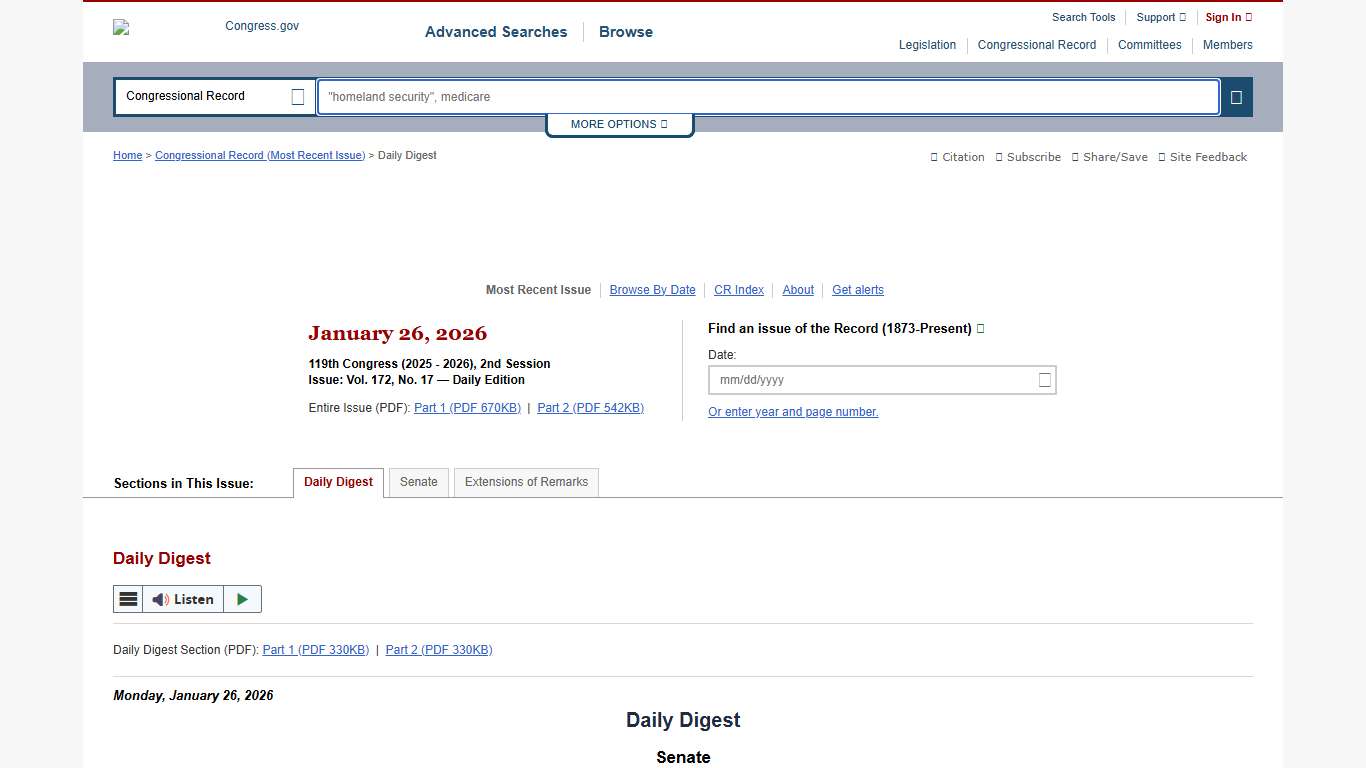Open the Support dropdown menu
Screen dimensions: 1366x768
tap(1160, 17)
